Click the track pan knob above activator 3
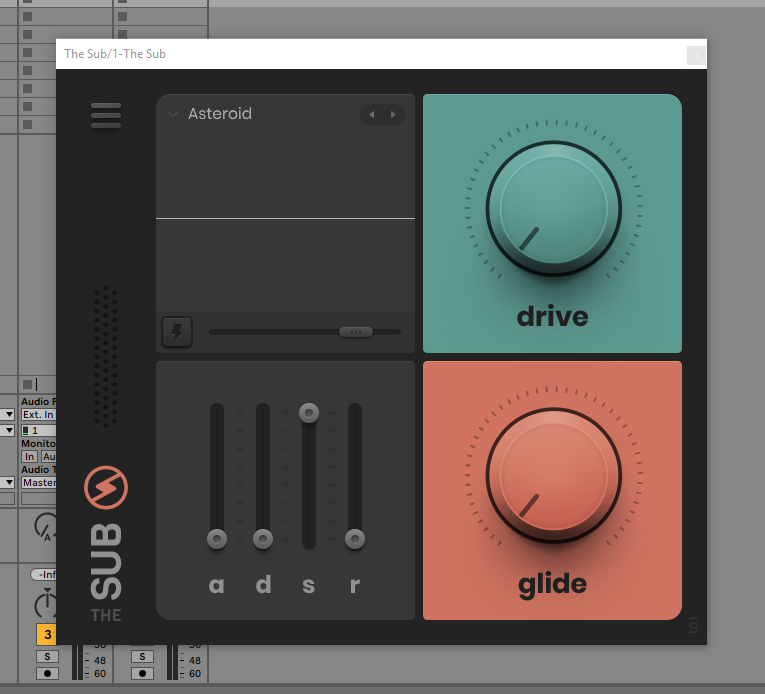The height and width of the screenshot is (694, 765). [x=45, y=603]
